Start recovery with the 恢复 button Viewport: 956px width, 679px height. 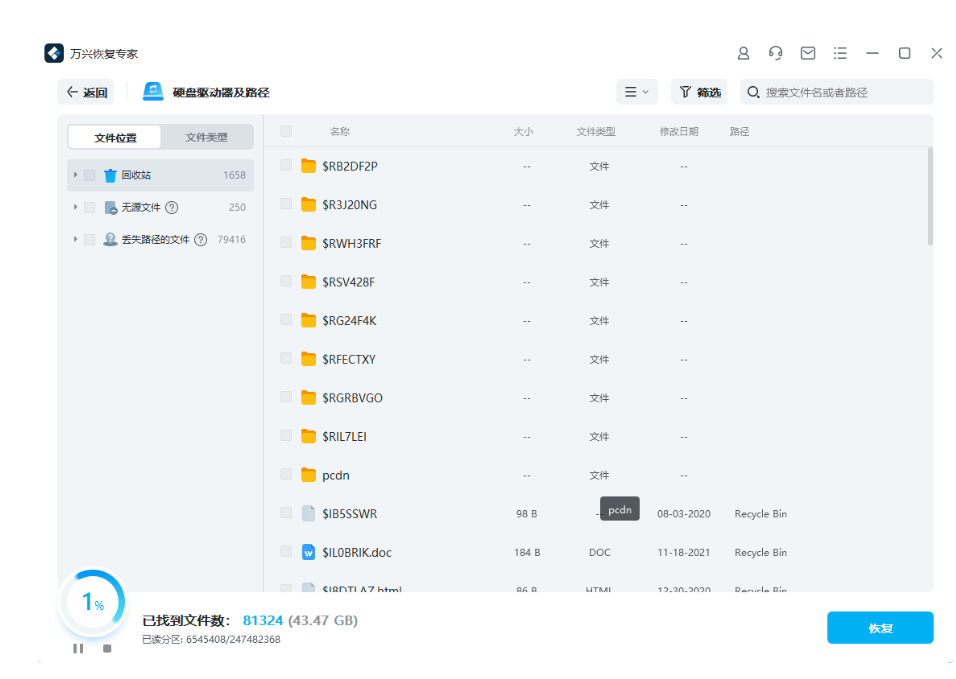[880, 627]
